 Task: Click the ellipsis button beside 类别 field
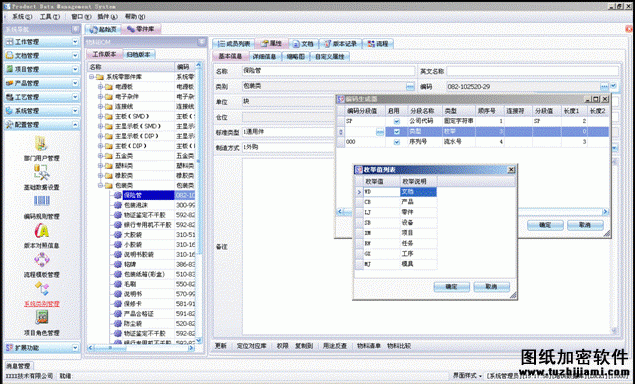tap(410, 87)
